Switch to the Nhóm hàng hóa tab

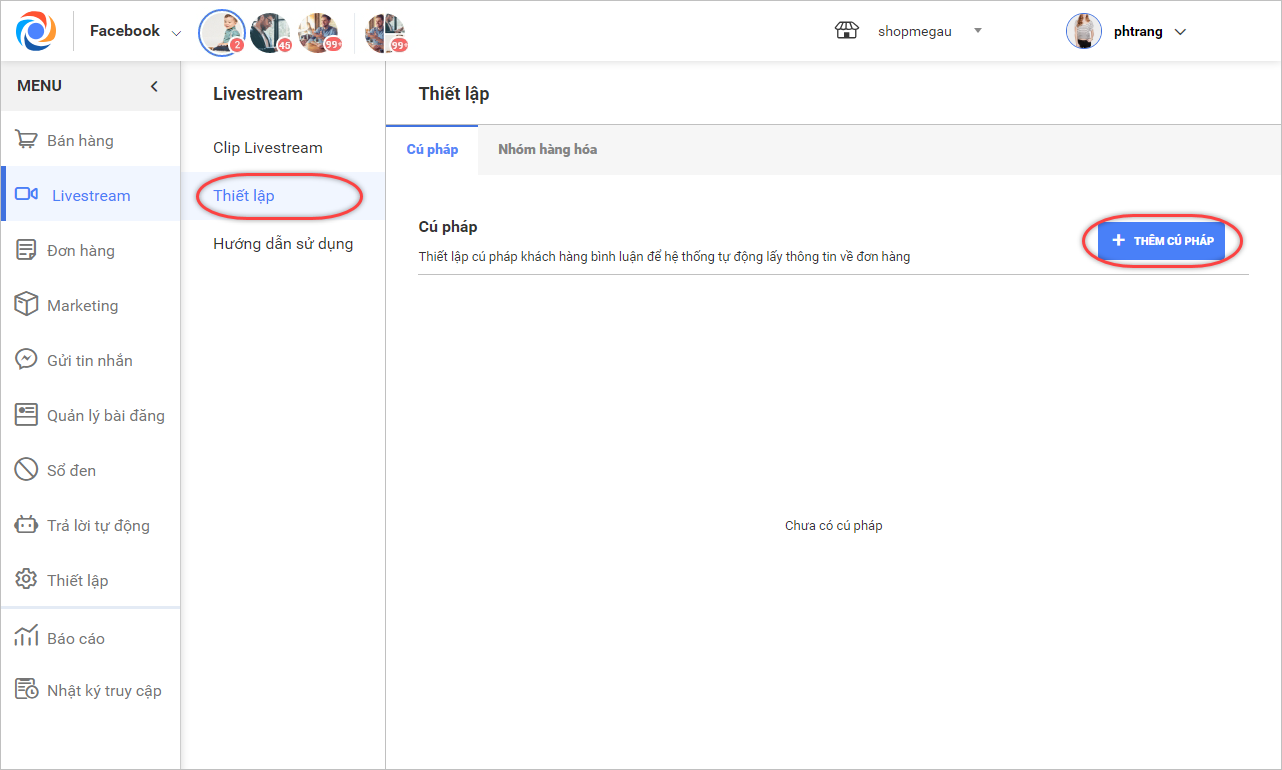pos(547,150)
